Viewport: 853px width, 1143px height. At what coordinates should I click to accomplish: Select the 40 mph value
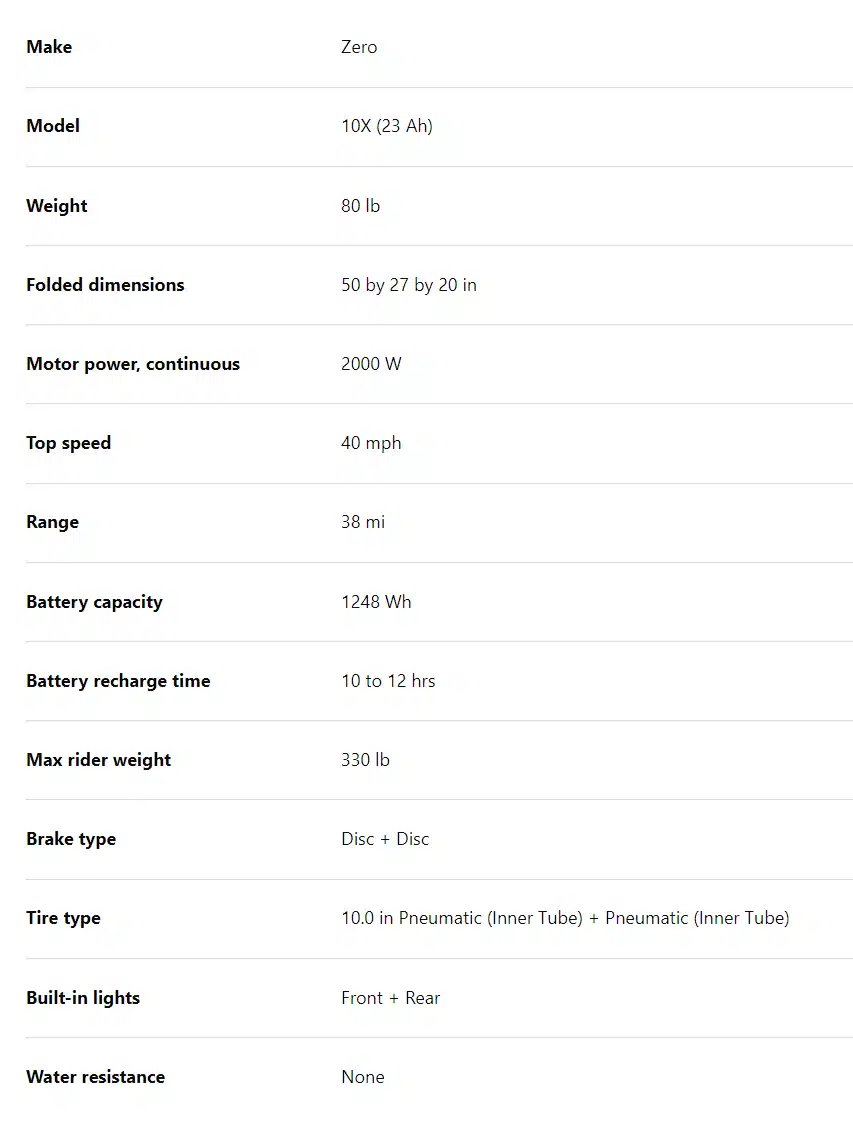click(x=371, y=443)
